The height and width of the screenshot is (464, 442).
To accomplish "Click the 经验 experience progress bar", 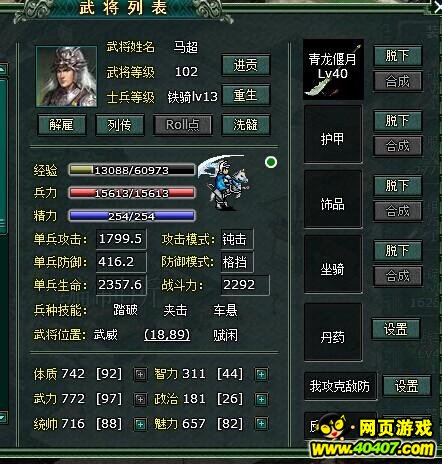I will coord(132,170).
